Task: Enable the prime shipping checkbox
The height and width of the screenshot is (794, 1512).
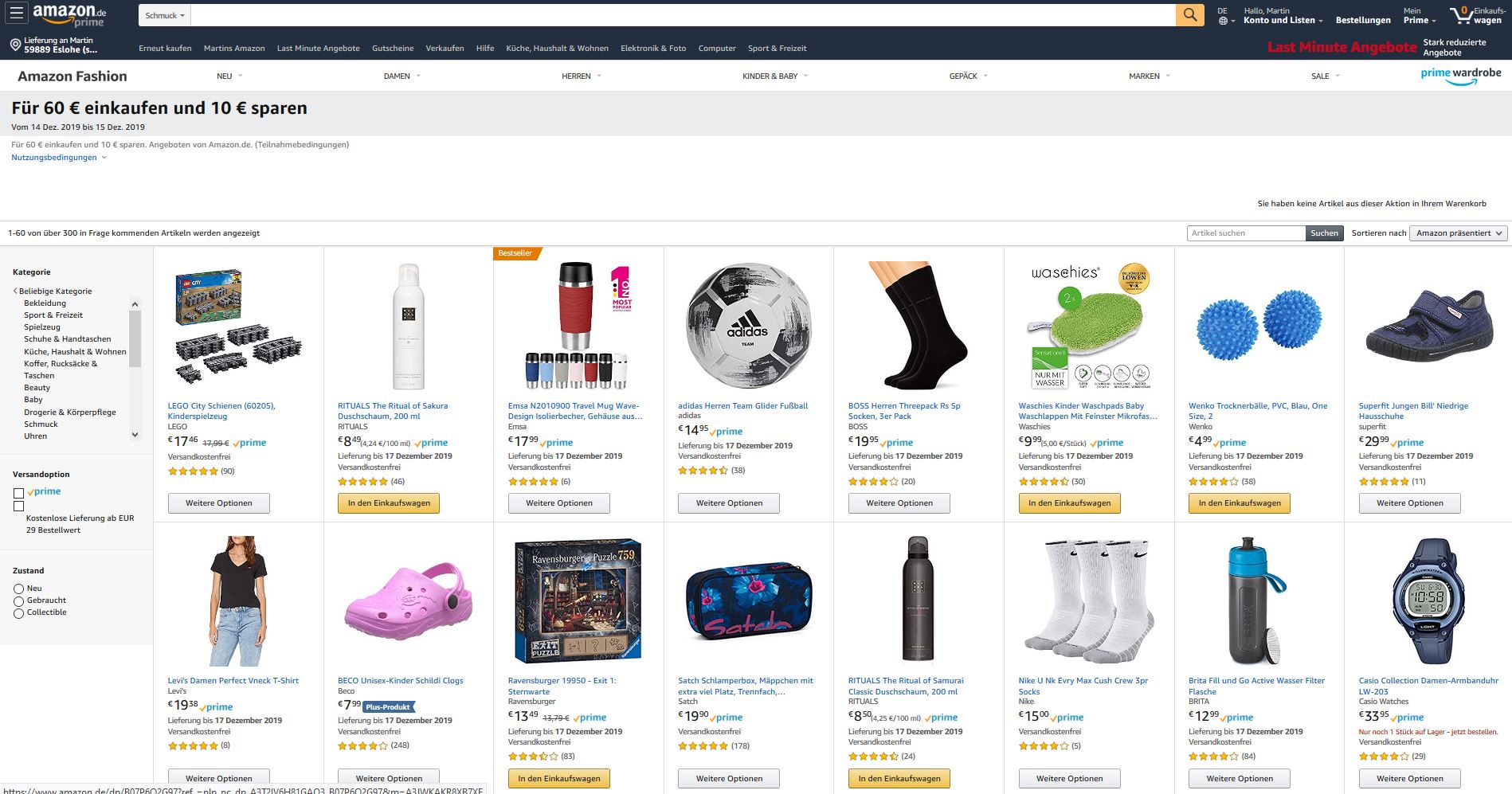Action: (18, 493)
